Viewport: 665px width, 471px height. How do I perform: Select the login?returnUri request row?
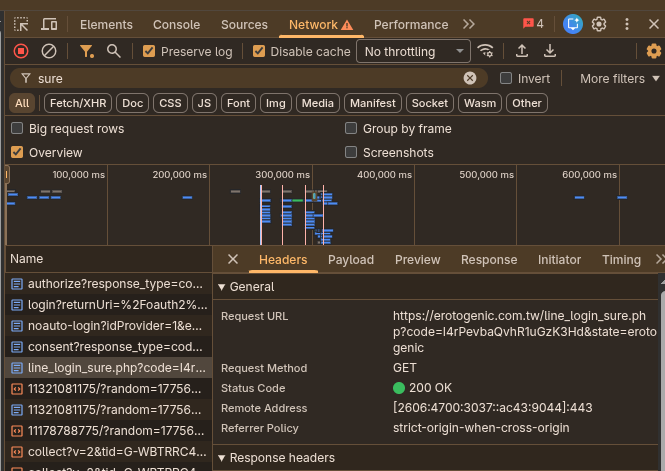pyautogui.click(x=109, y=304)
